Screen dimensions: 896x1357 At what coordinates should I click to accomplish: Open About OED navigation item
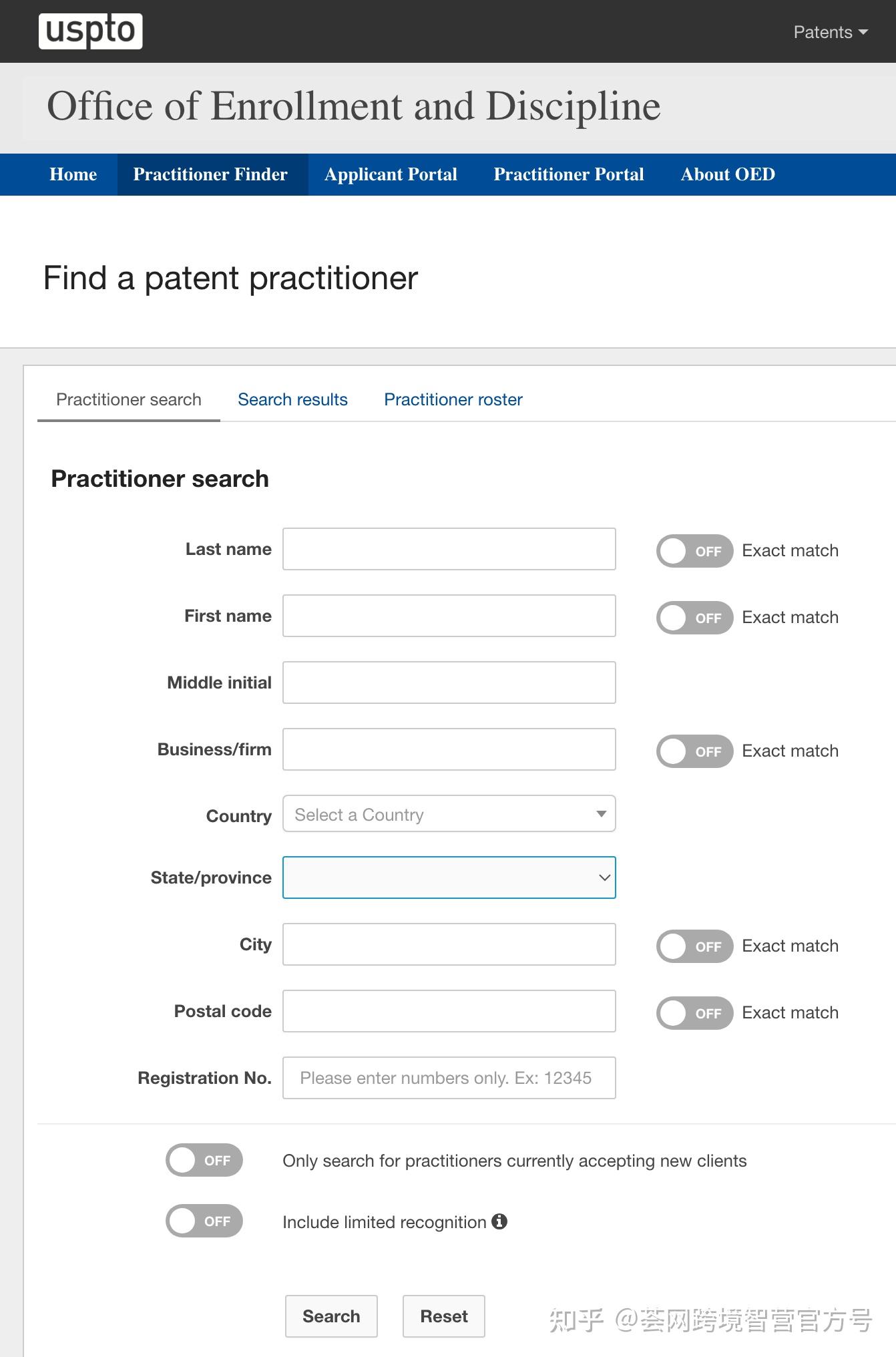point(728,174)
